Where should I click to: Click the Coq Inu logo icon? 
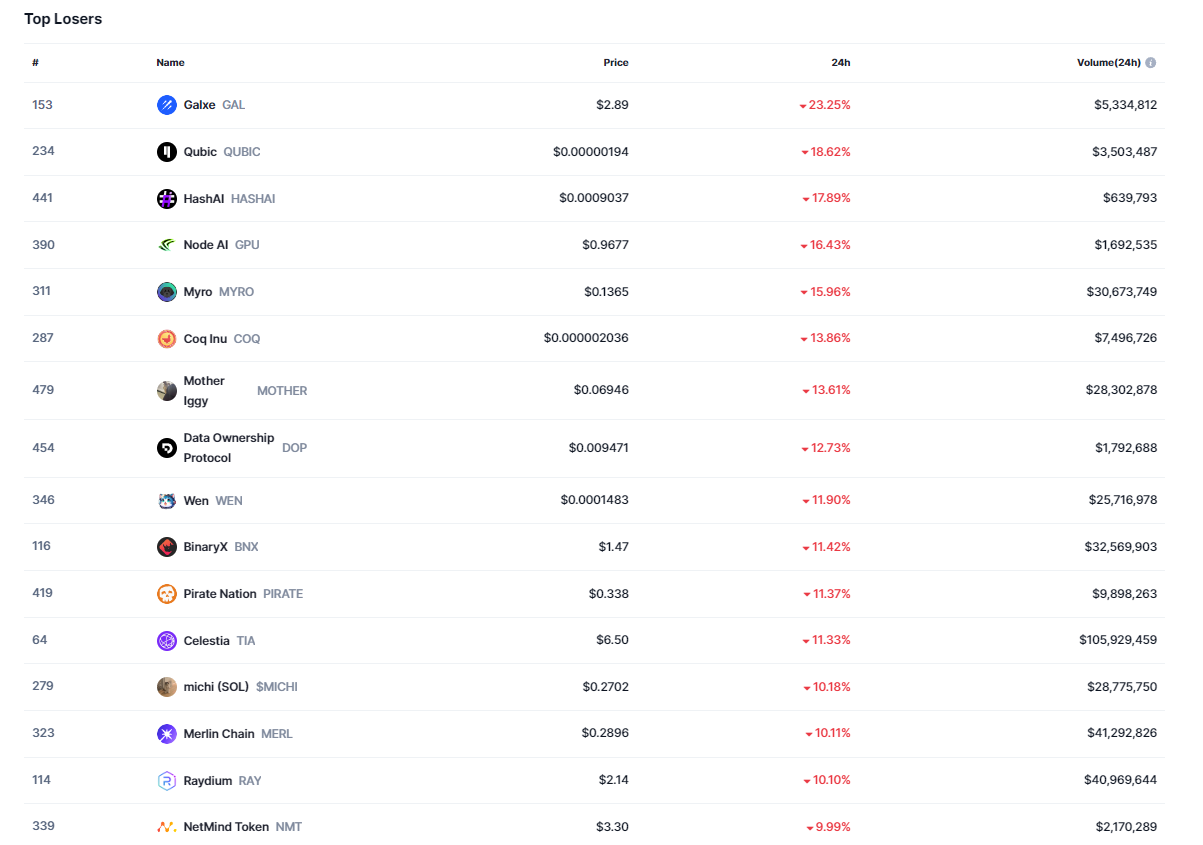tap(167, 339)
